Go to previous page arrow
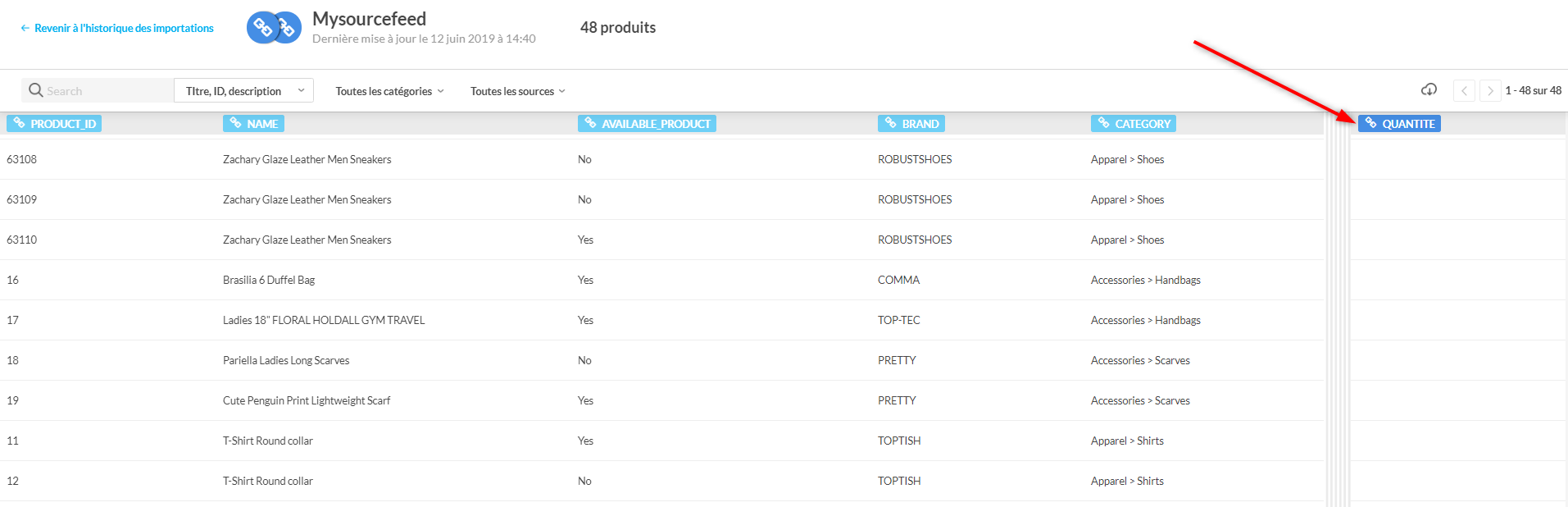The width and height of the screenshot is (1568, 507). click(x=1464, y=91)
